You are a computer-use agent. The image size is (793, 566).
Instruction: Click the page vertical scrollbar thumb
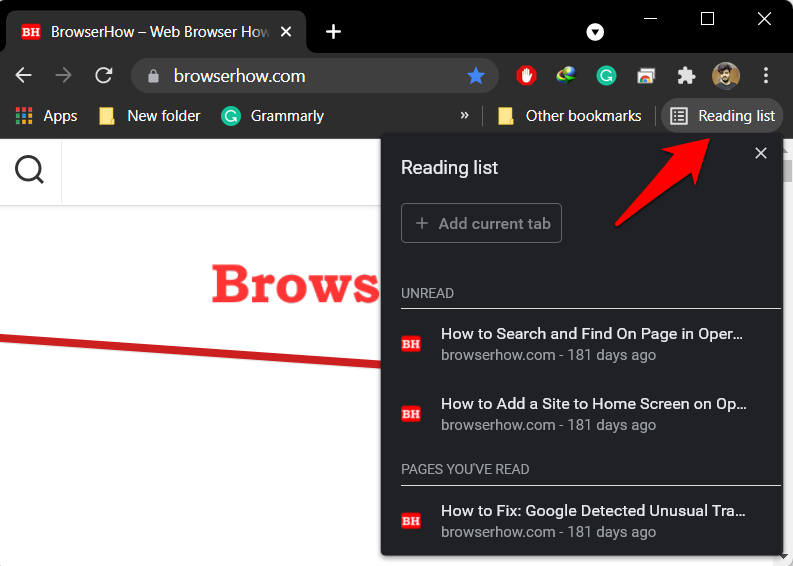coord(787,170)
